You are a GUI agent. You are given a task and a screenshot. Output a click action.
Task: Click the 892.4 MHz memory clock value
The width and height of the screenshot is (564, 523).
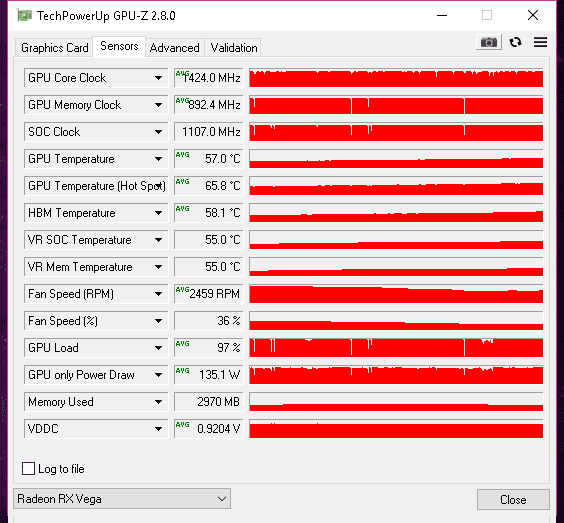tap(209, 105)
